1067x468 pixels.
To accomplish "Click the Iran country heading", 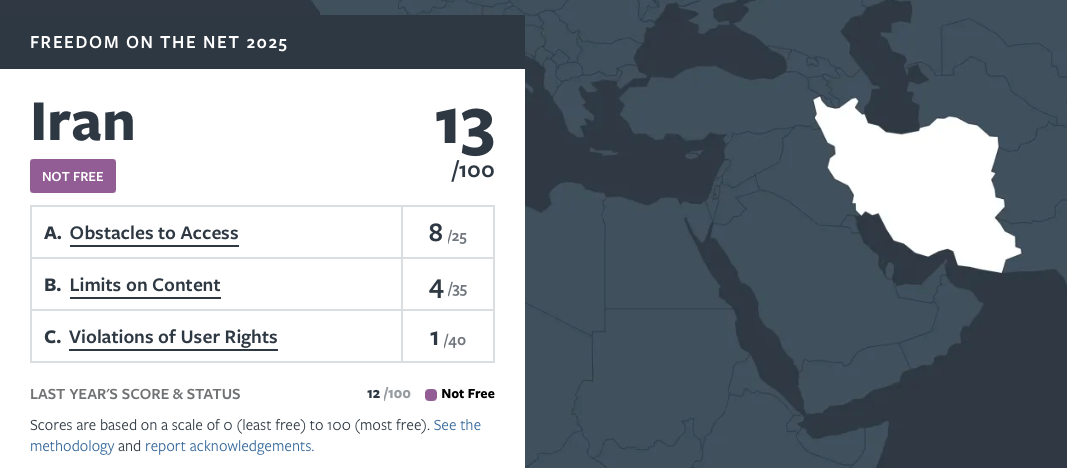I will [x=83, y=121].
